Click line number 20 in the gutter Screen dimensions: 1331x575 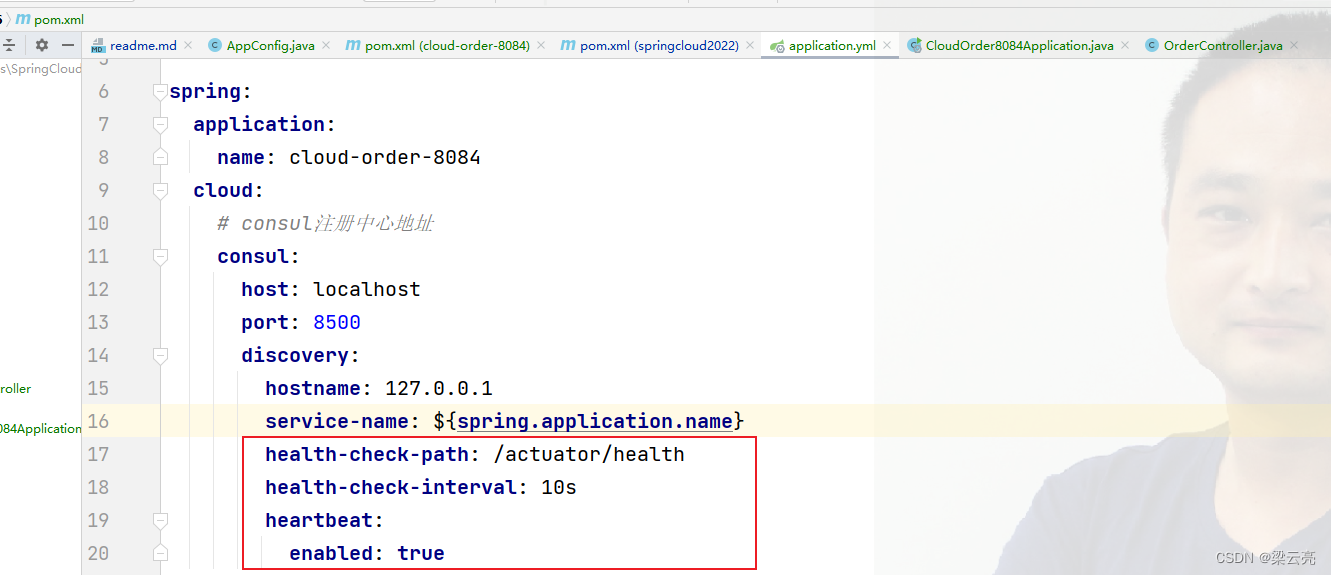98,554
